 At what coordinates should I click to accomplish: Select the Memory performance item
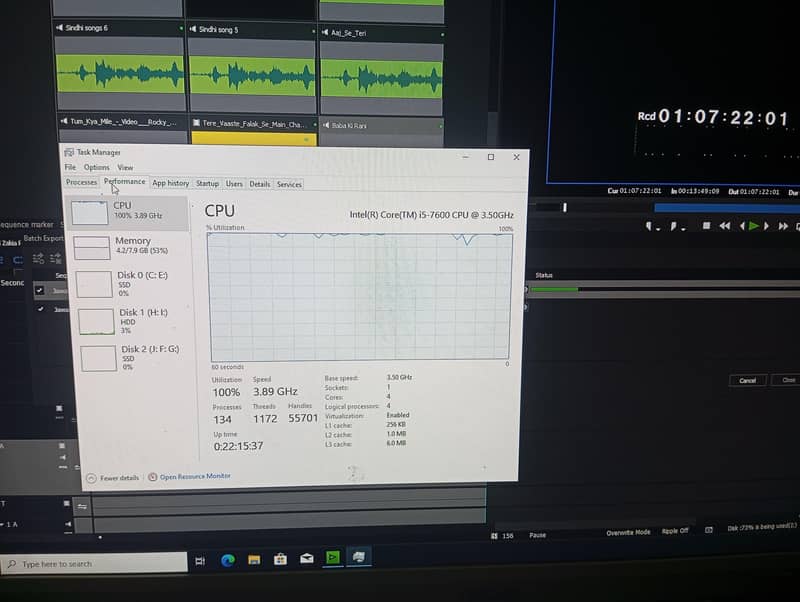pyautogui.click(x=131, y=246)
